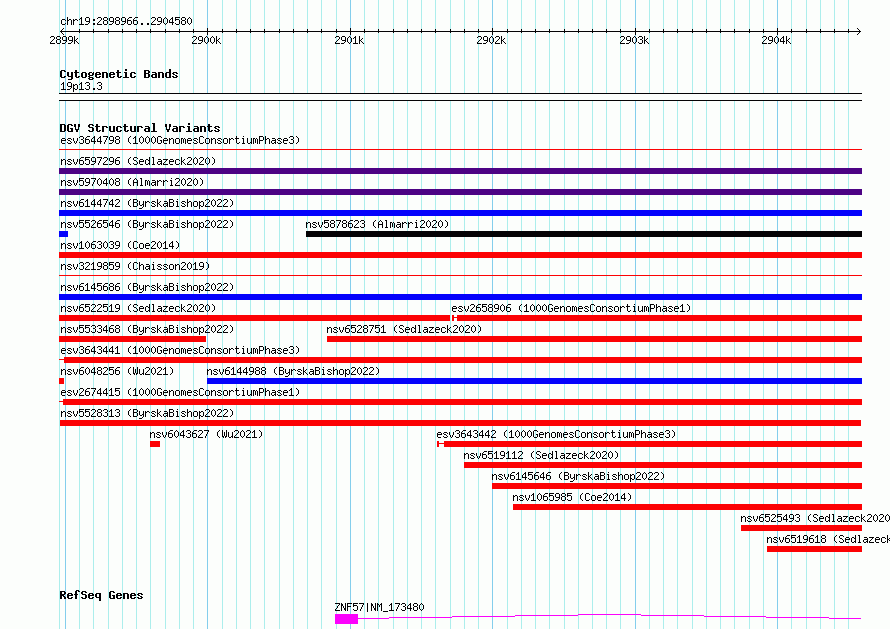Viewport: 890px width, 629px height.
Task: Open the esv3643442 variant label
Action: point(556,434)
